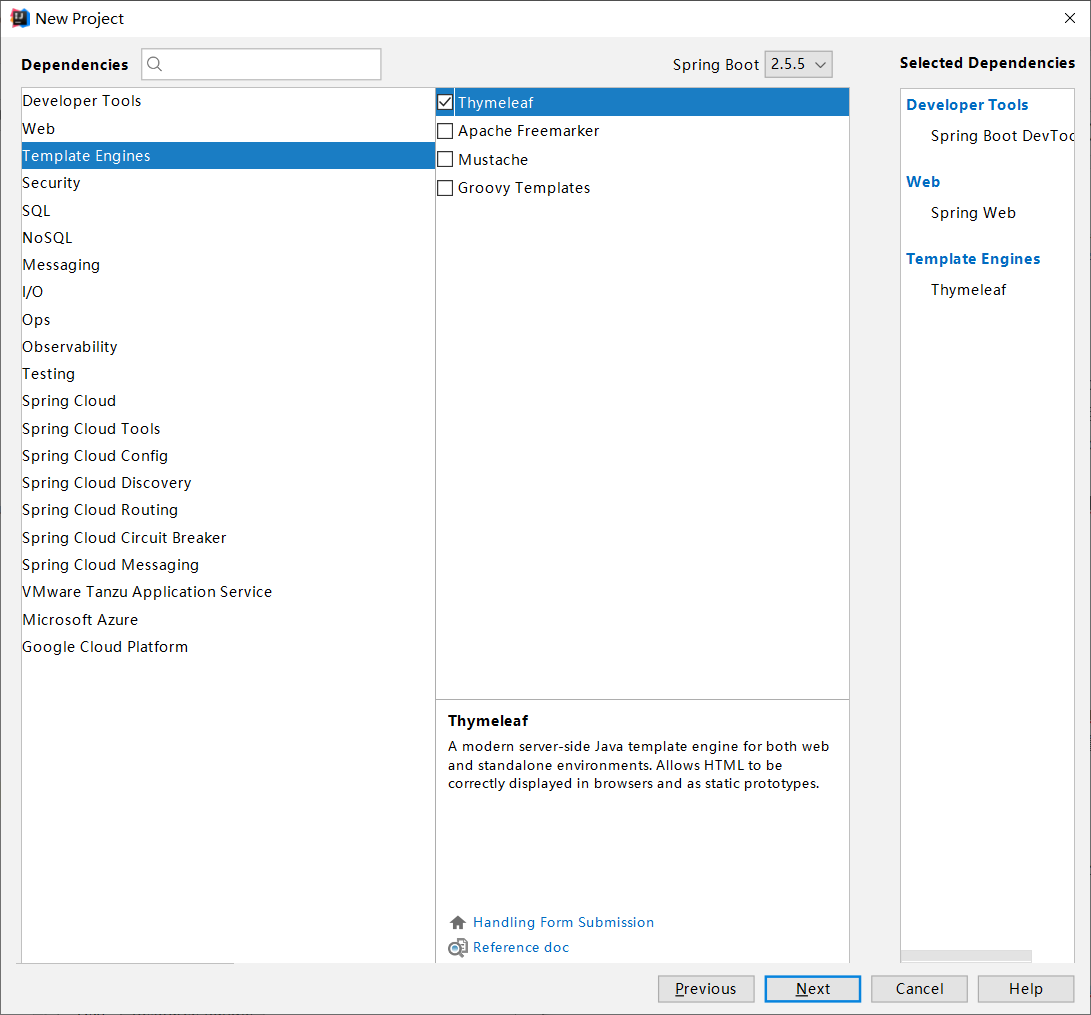Choose the Security category
Screen dimensions: 1091x1015
tap(228, 183)
